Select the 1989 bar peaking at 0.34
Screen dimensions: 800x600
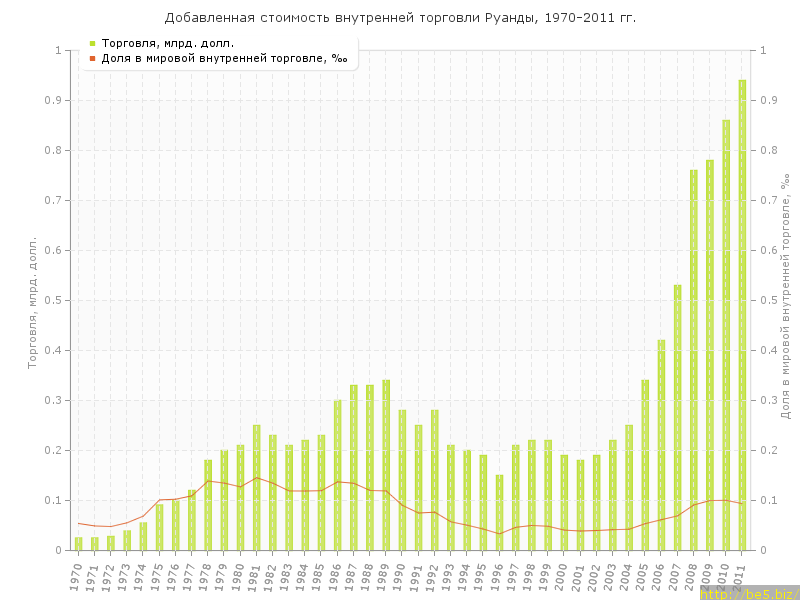(386, 465)
